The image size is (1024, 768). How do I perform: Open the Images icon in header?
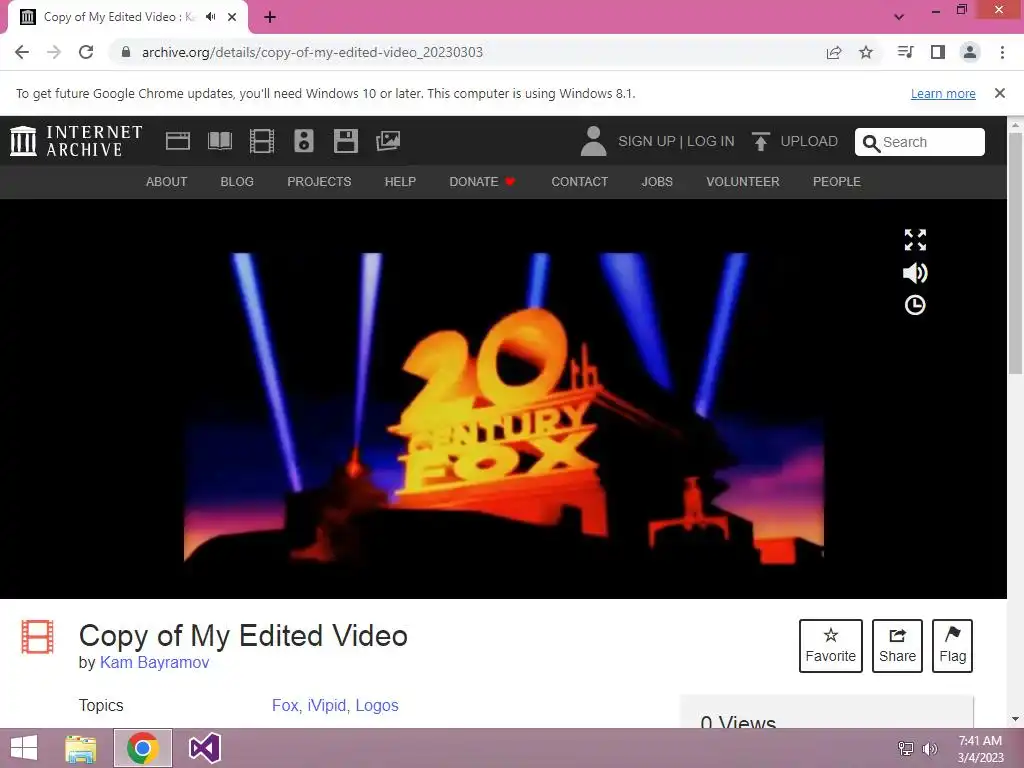(388, 141)
